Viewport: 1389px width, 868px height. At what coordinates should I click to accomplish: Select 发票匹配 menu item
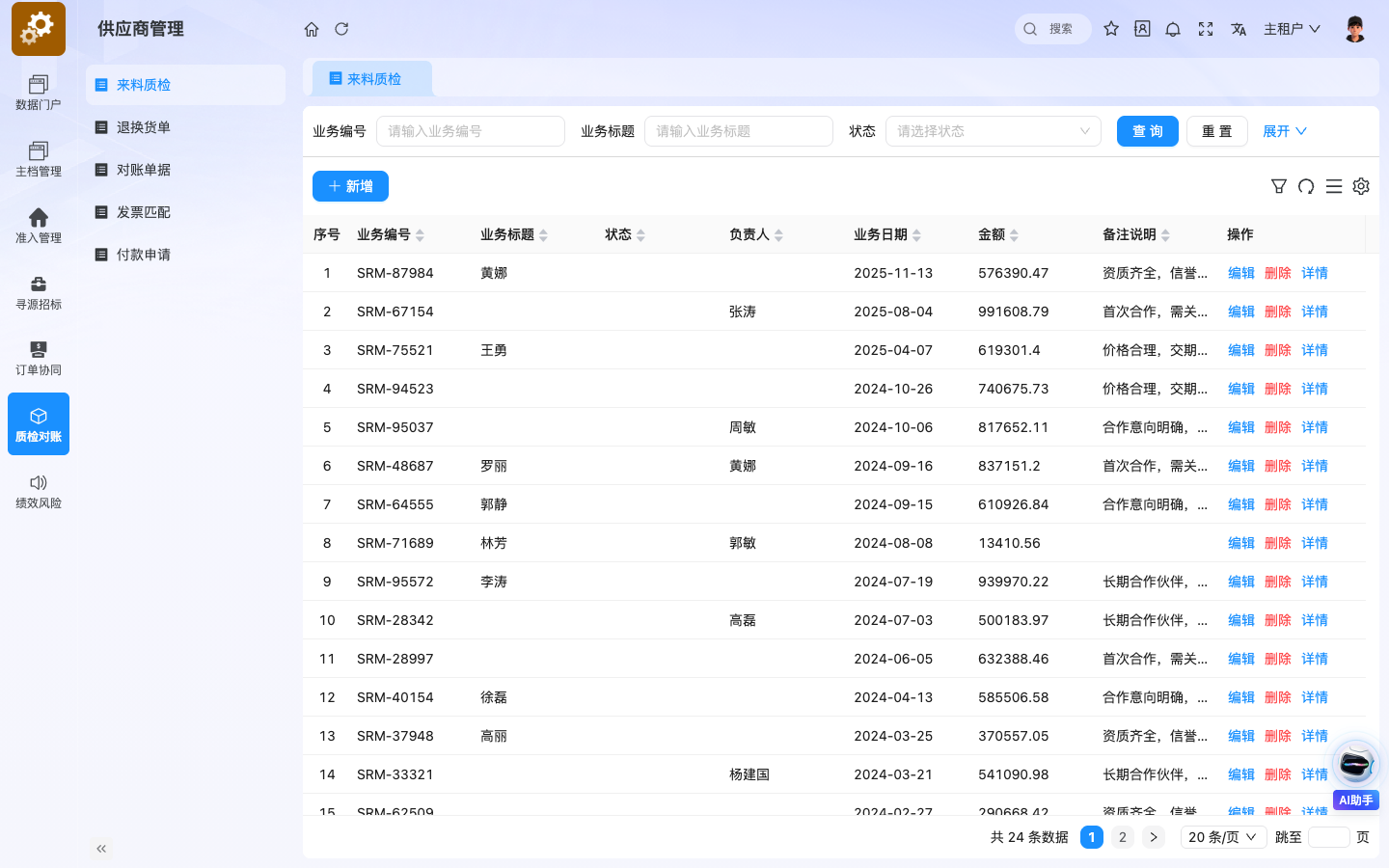tap(185, 212)
